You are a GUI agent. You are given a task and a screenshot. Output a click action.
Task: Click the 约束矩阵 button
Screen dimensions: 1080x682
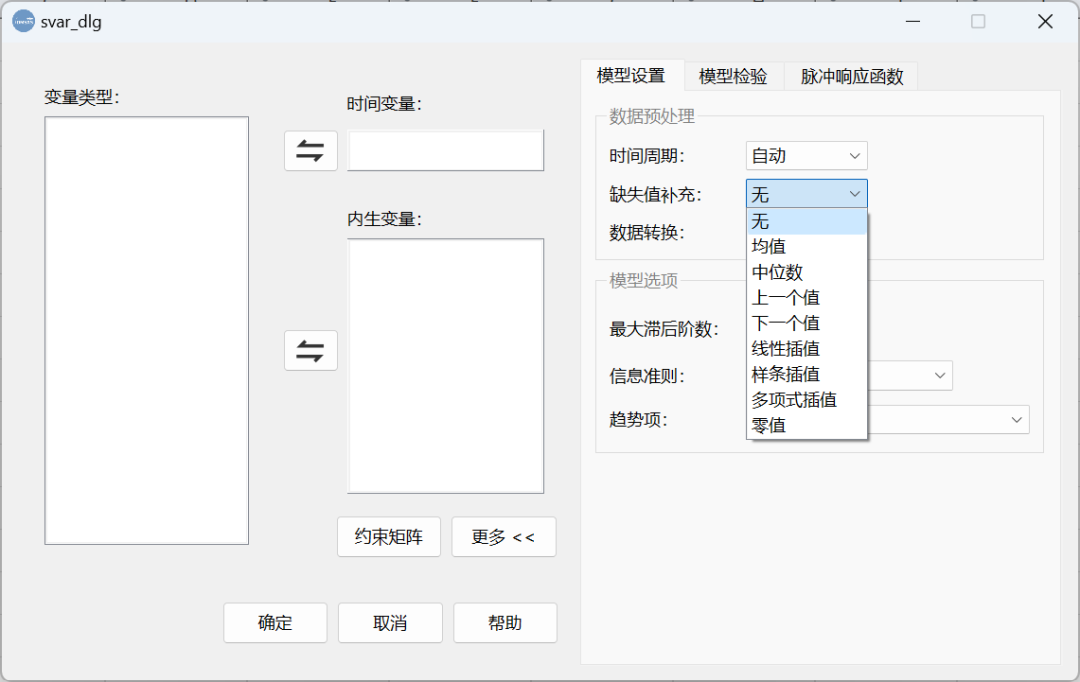(388, 537)
